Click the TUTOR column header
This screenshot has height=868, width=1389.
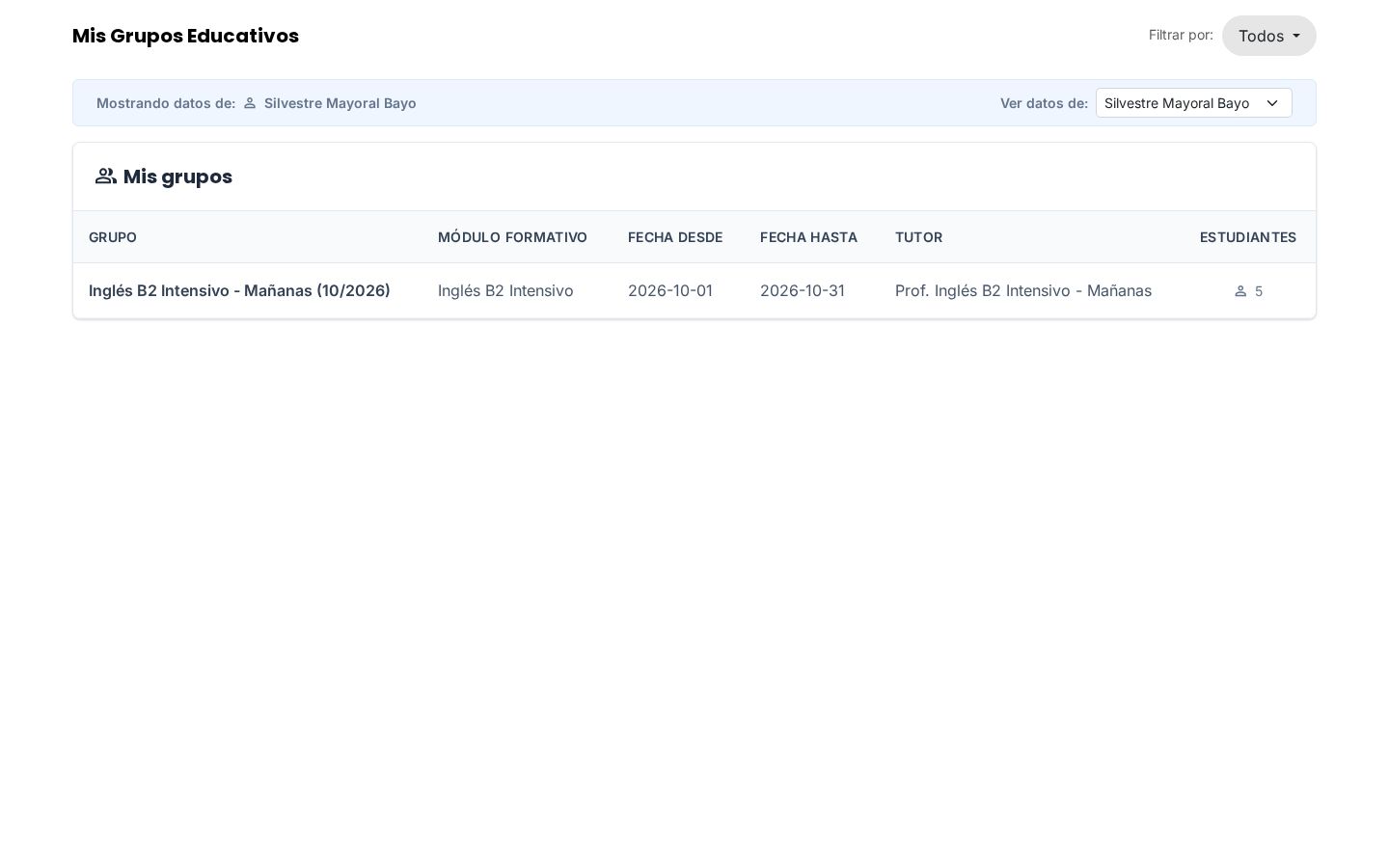click(x=919, y=237)
